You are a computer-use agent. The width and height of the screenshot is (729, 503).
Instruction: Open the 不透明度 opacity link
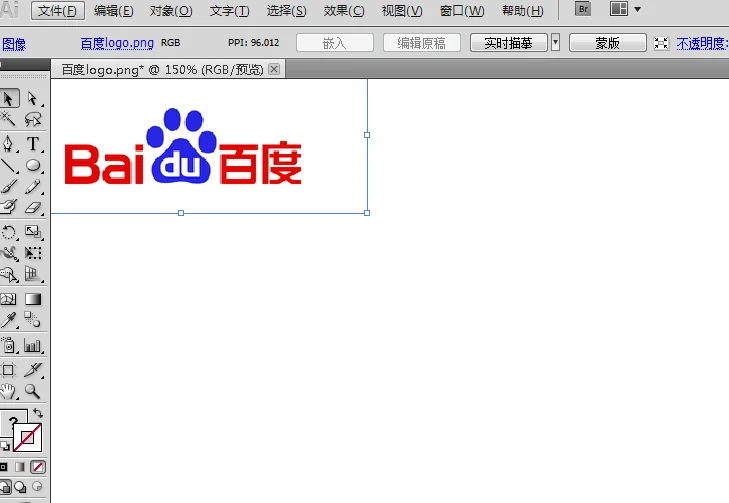point(702,43)
